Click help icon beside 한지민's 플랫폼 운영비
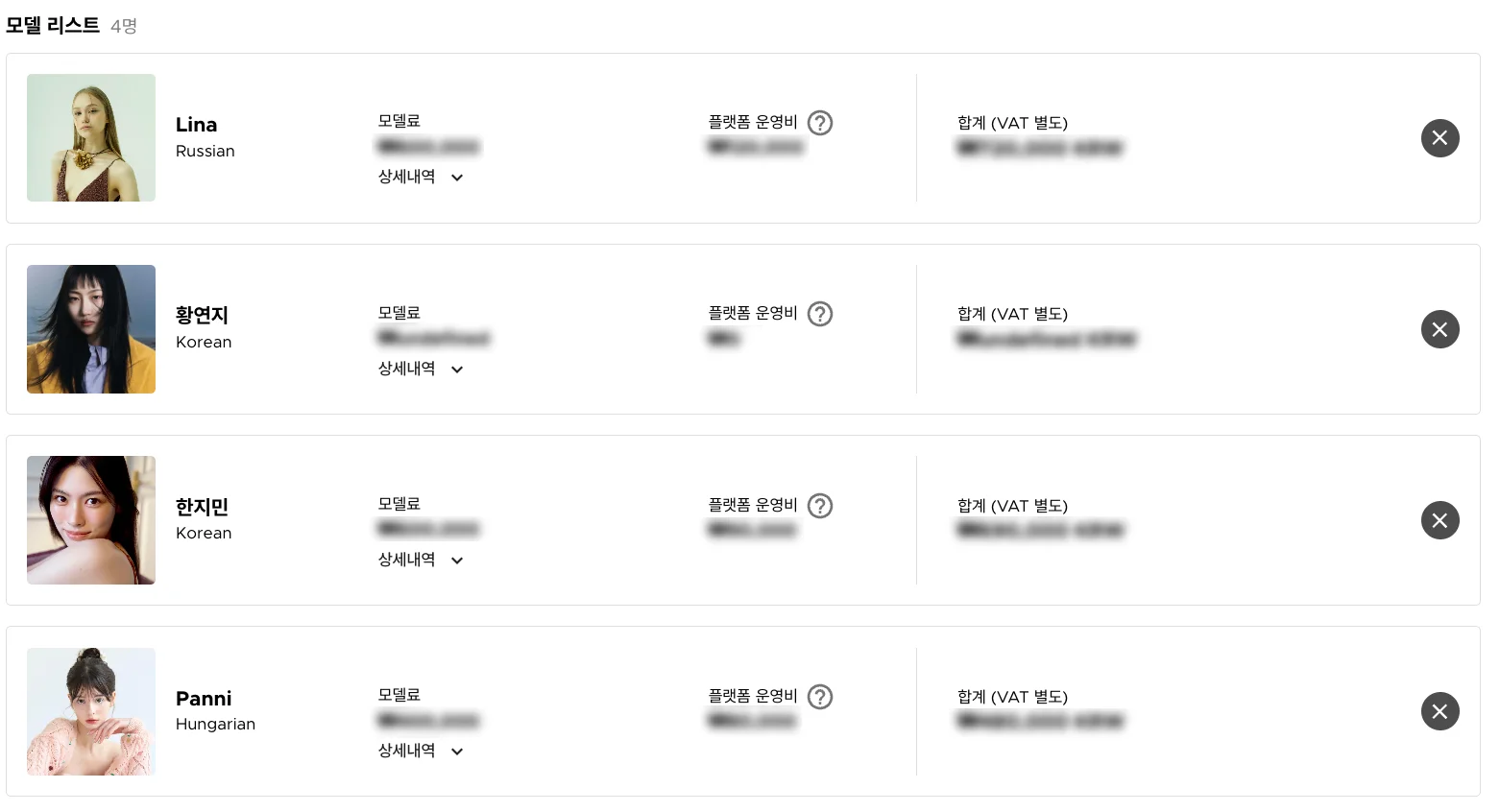This screenshot has height=812, width=1500. [820, 506]
